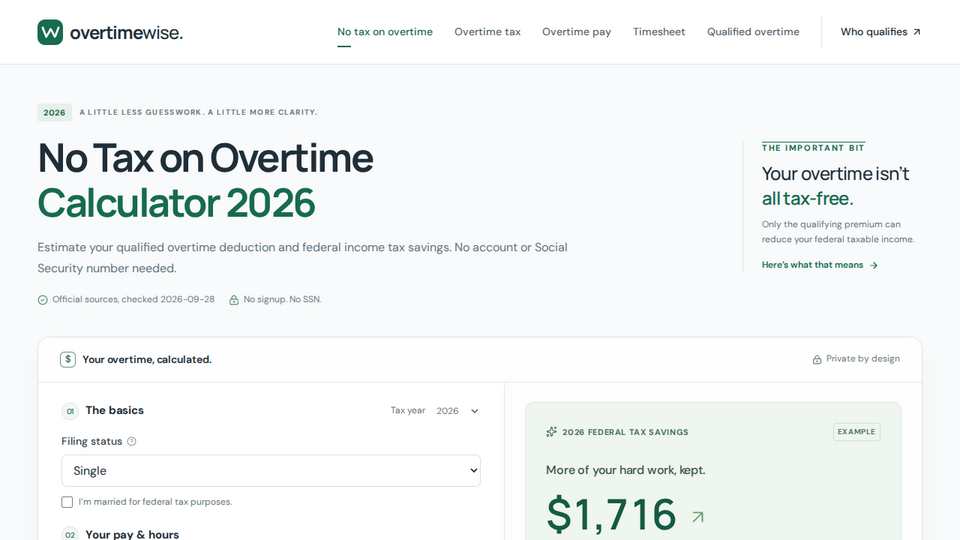Open the Overtime pay nav item
Image resolution: width=960 pixels, height=540 pixels.
click(x=576, y=32)
